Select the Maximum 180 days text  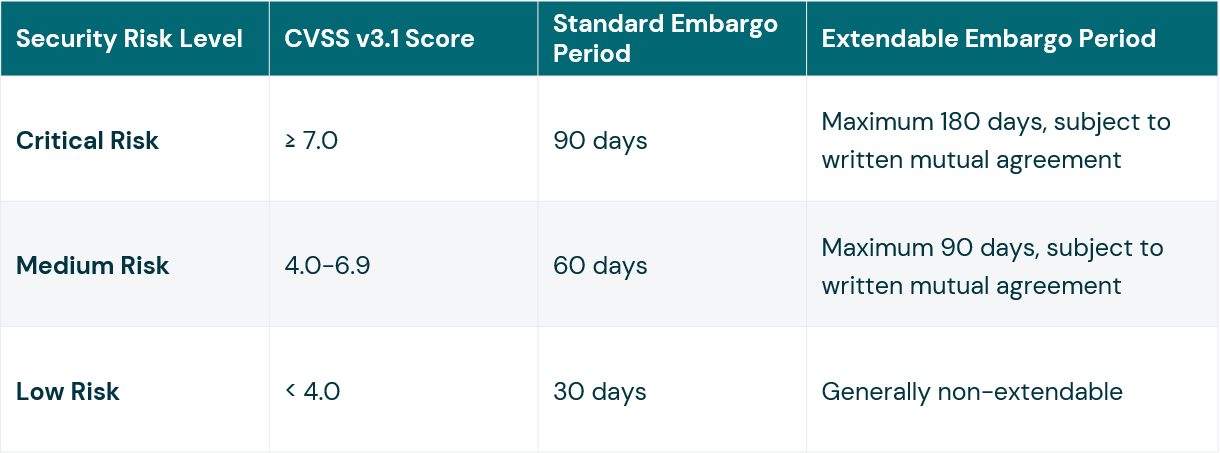[x=918, y=122]
